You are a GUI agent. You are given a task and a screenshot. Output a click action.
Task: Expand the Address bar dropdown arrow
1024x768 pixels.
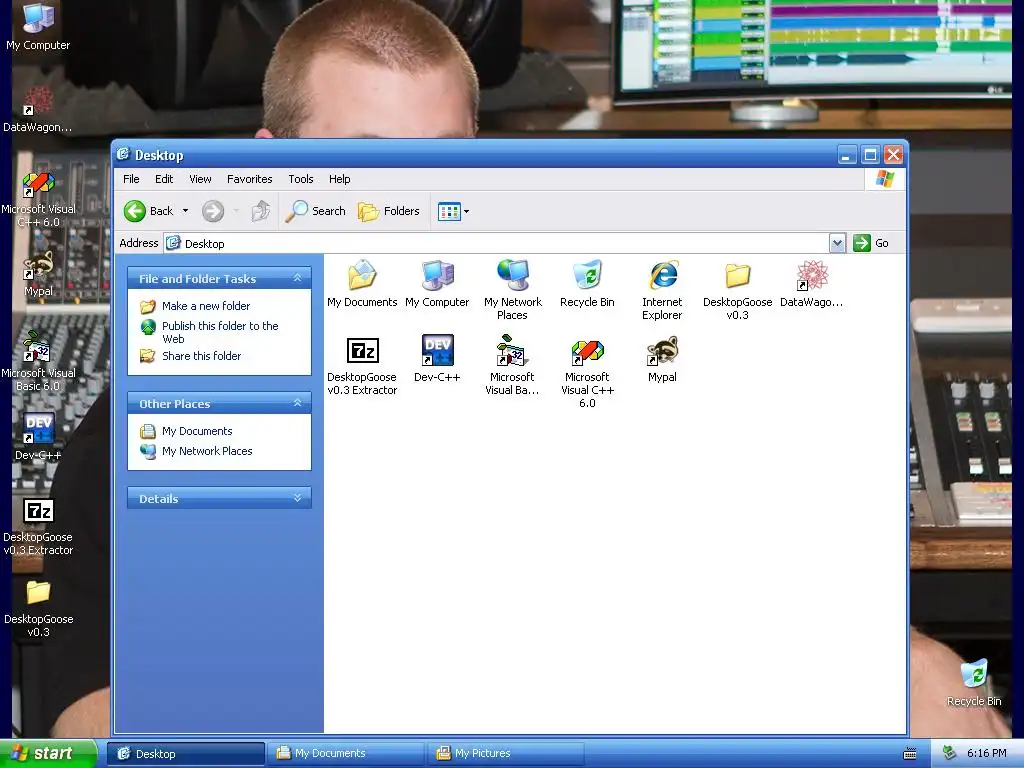[837, 244]
